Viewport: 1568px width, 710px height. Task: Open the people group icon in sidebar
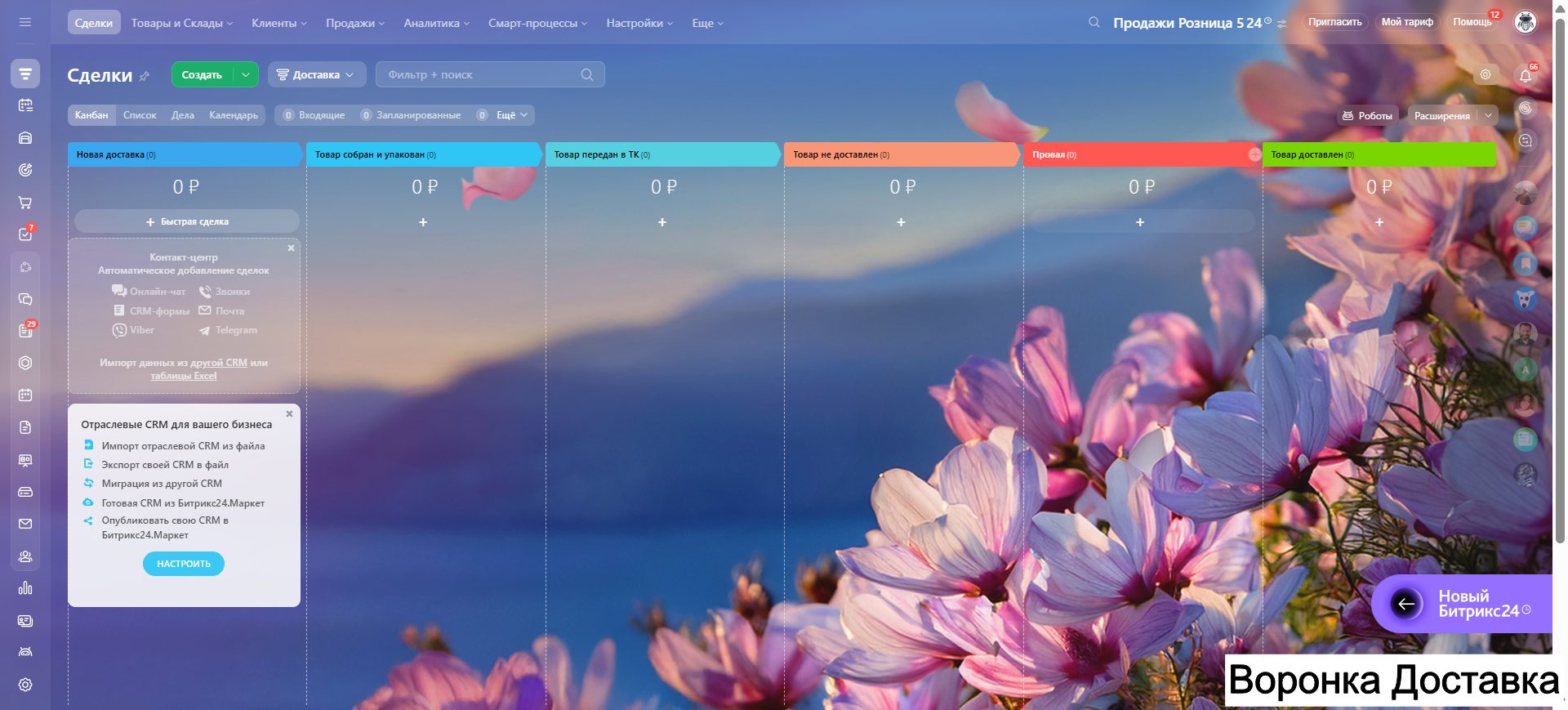coord(25,556)
